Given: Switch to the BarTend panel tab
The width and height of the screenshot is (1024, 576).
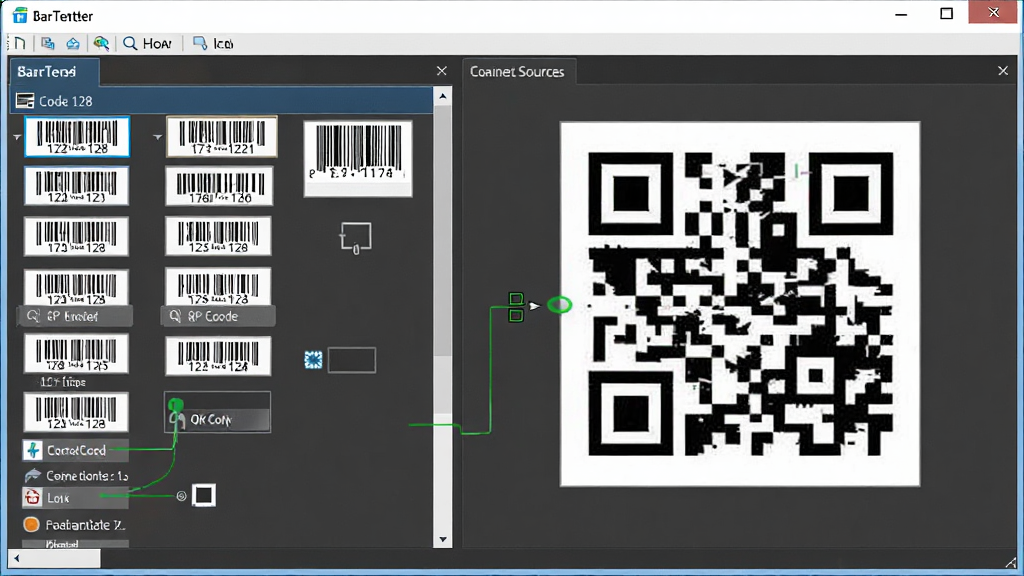Looking at the screenshot, I should 54,71.
